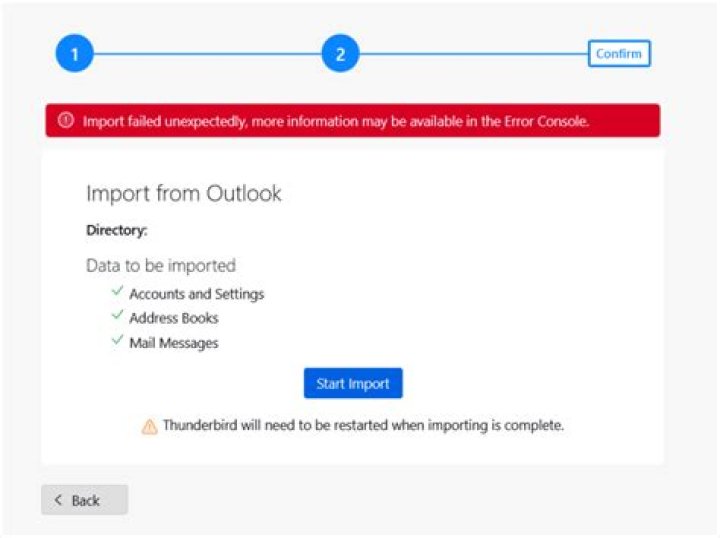720x538 pixels.
Task: Click the 'Mail Messages' text
Action: coord(174,343)
